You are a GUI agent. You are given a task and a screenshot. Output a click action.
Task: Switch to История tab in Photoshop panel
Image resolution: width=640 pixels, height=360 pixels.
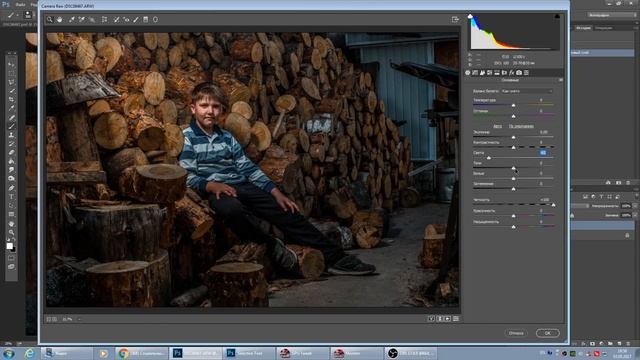pyautogui.click(x=584, y=28)
